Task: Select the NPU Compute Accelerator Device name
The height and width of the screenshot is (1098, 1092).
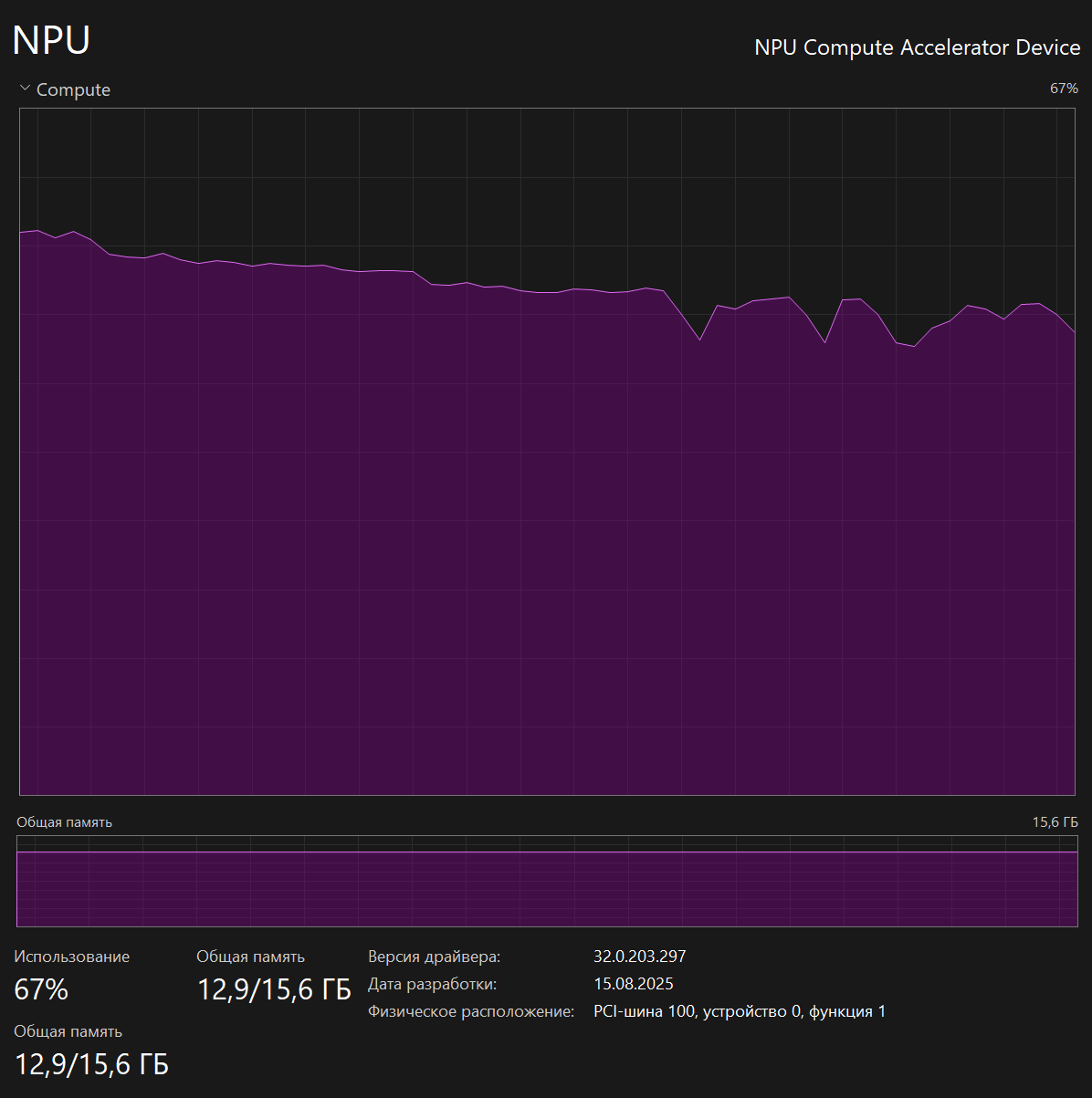Action: click(x=917, y=47)
